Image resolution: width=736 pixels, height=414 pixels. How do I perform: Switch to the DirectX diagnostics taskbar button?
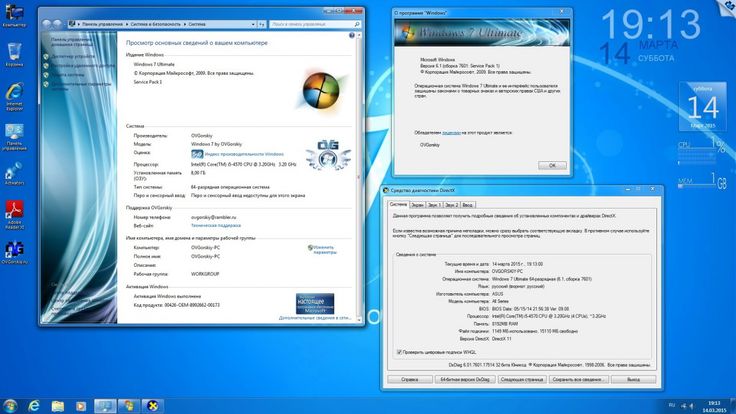click(153, 406)
